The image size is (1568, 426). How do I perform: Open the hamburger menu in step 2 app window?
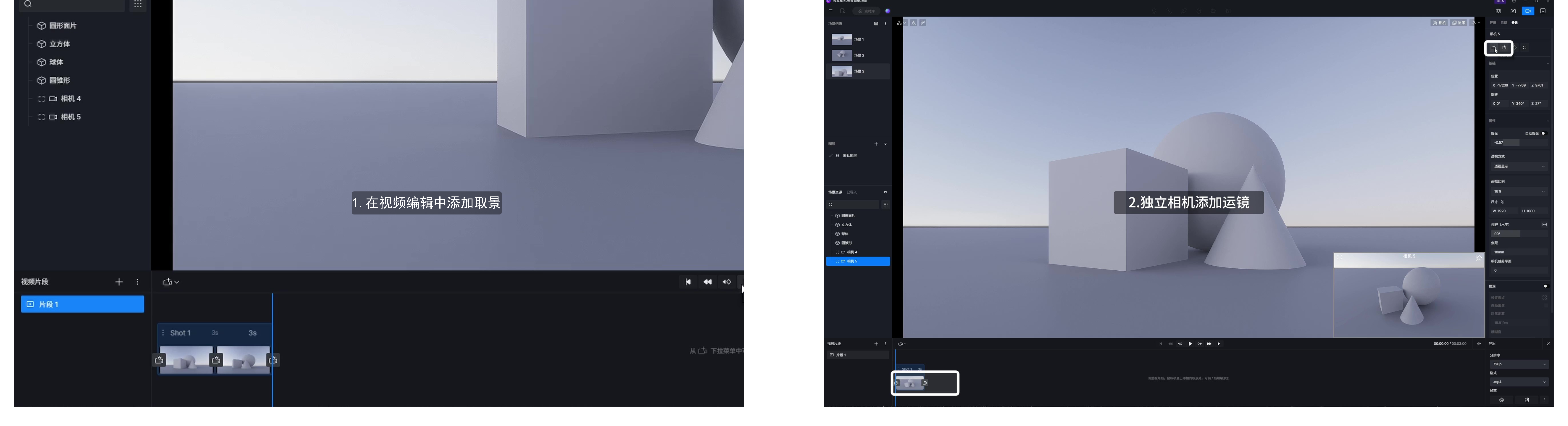[x=830, y=11]
